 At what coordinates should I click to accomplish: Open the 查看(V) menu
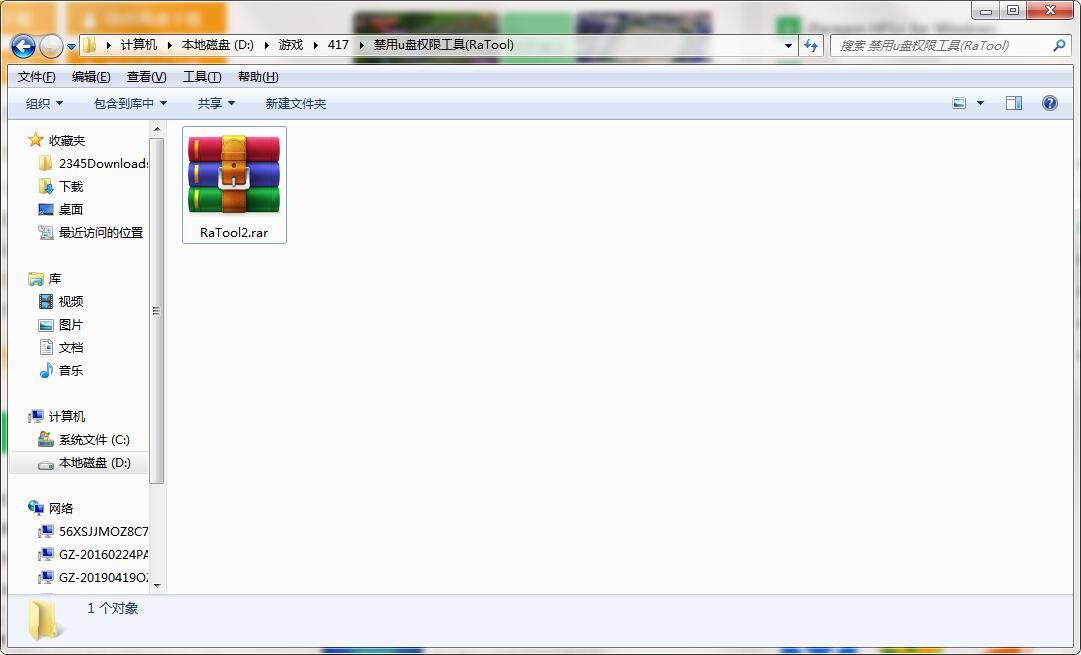[x=146, y=77]
